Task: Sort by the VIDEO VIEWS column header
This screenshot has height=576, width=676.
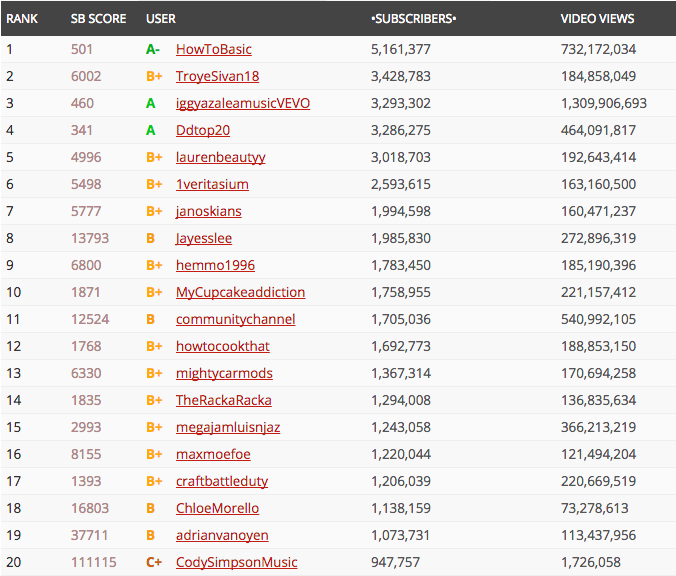Action: [597, 19]
